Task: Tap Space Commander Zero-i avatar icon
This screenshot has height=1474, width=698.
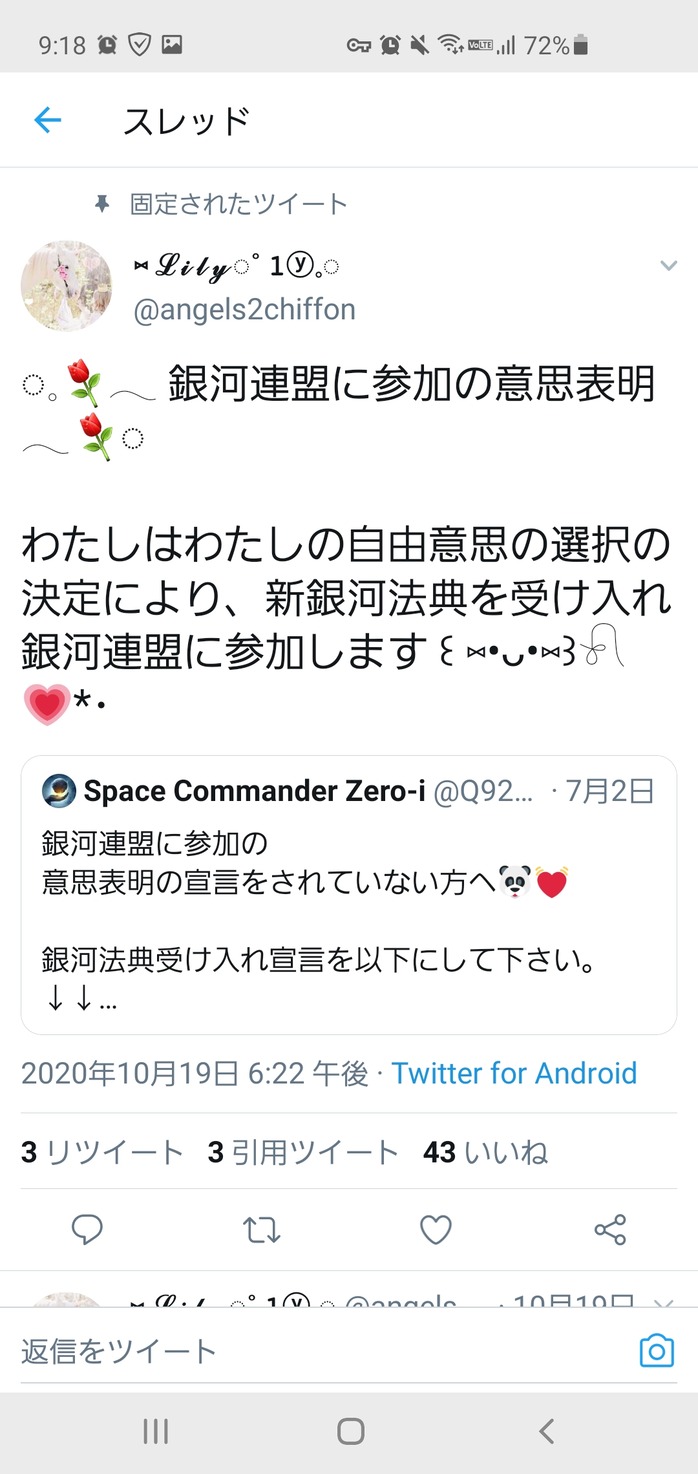Action: pos(59,791)
